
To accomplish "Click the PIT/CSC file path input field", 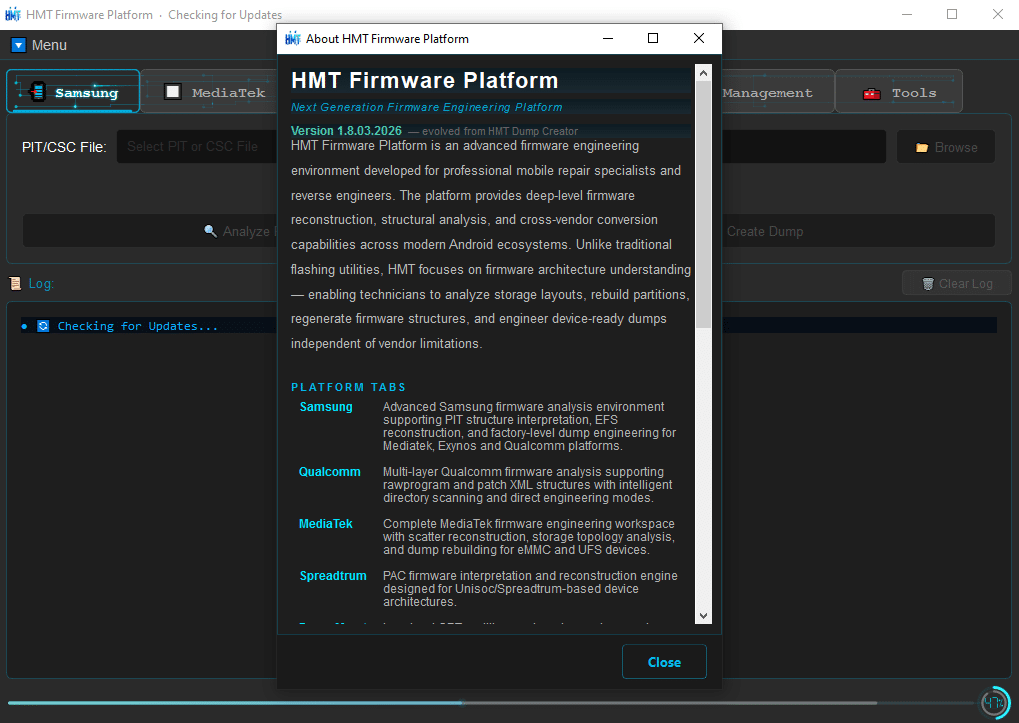I will 190,147.
